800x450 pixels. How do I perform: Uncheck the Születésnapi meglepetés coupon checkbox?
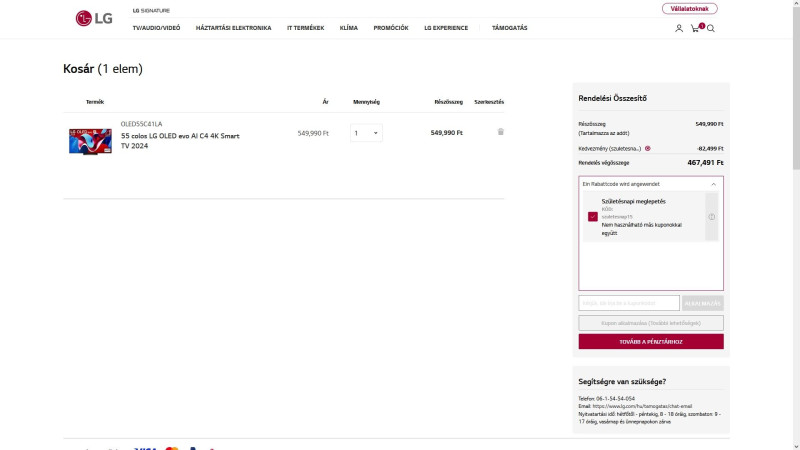(x=592, y=217)
